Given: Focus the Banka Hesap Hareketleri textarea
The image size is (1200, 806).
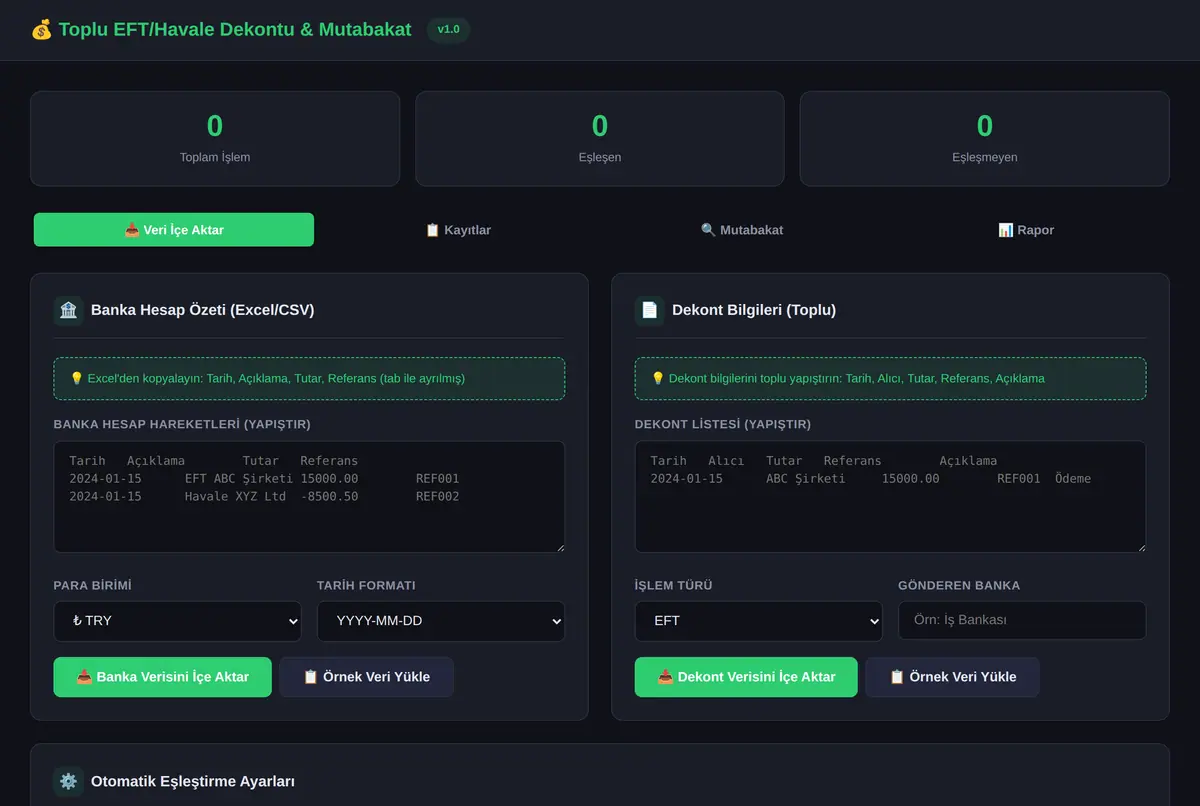Looking at the screenshot, I should [x=309, y=497].
